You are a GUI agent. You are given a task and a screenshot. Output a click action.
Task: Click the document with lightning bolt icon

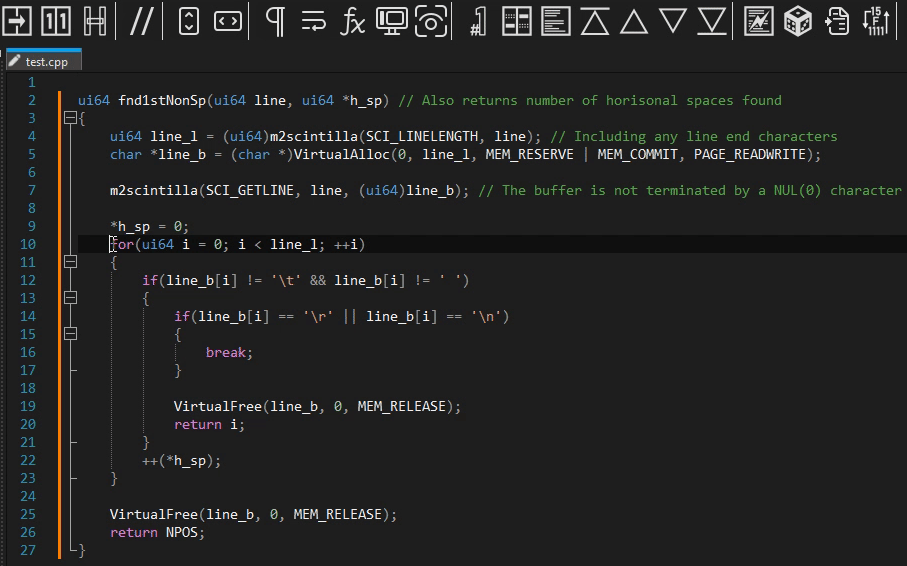pyautogui.click(x=759, y=21)
